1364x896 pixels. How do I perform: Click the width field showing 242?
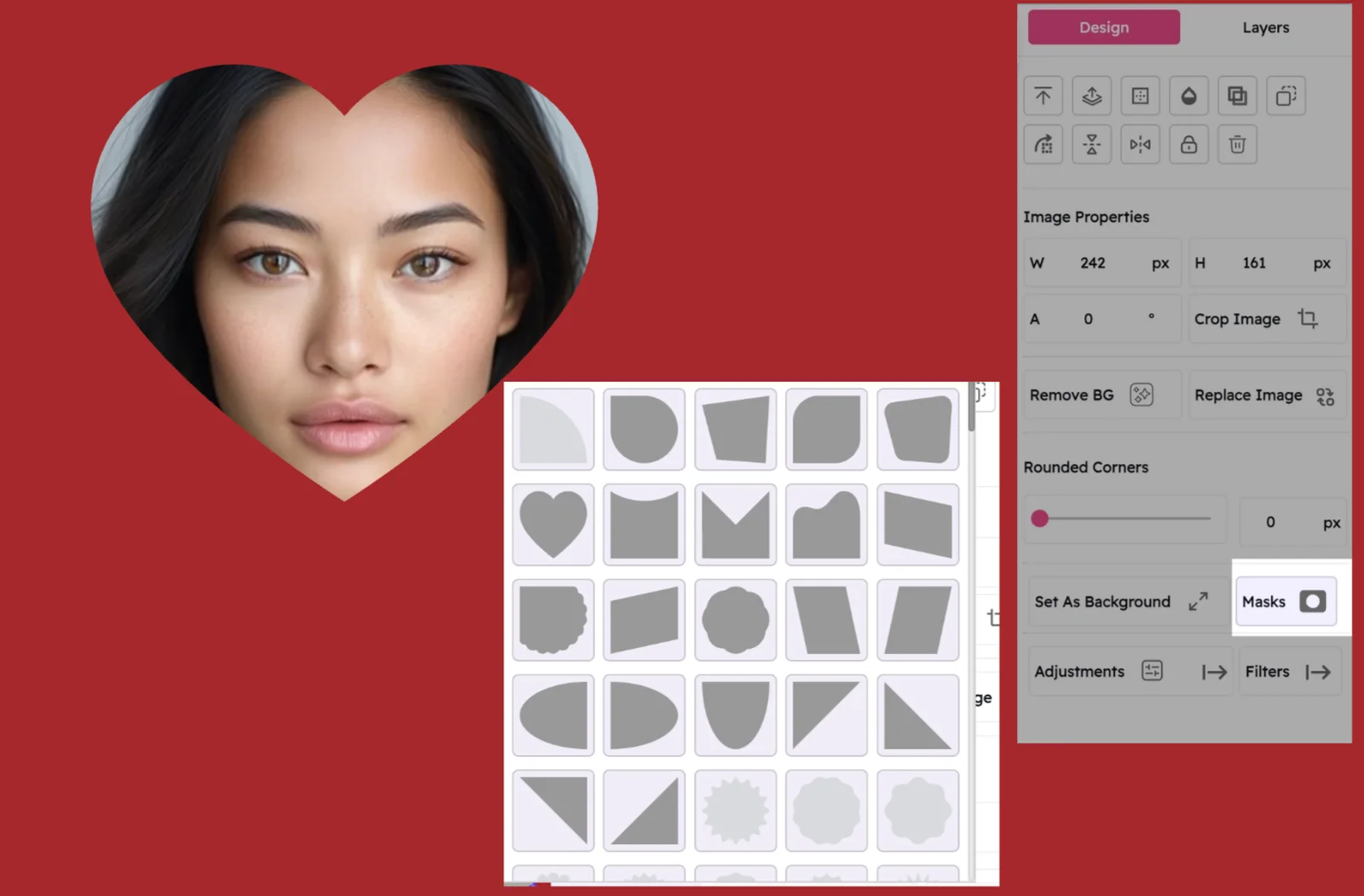coord(1102,263)
